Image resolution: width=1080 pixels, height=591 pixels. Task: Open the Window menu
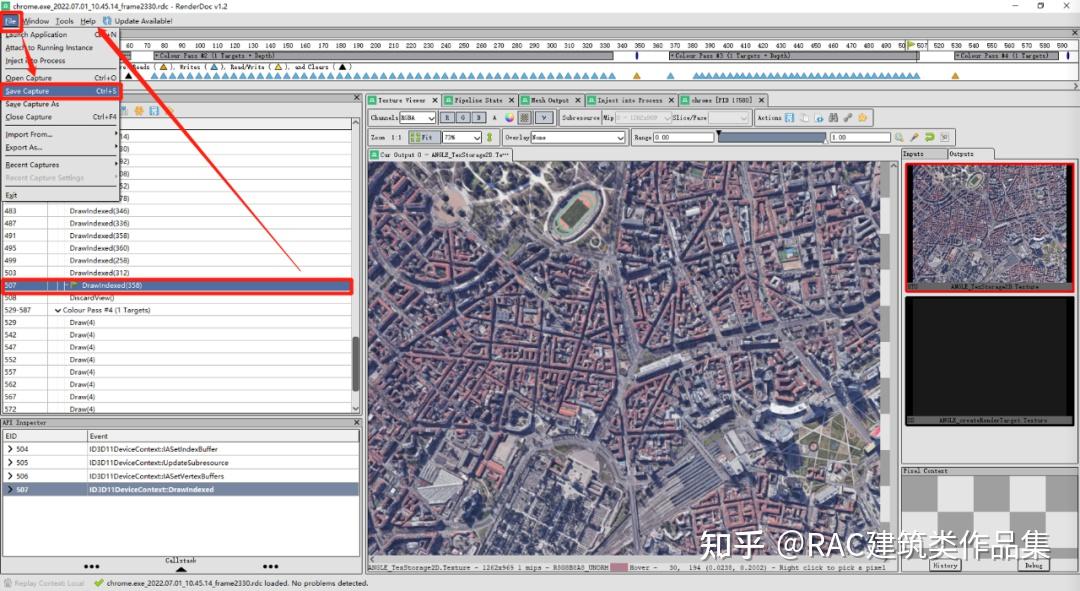[x=36, y=21]
